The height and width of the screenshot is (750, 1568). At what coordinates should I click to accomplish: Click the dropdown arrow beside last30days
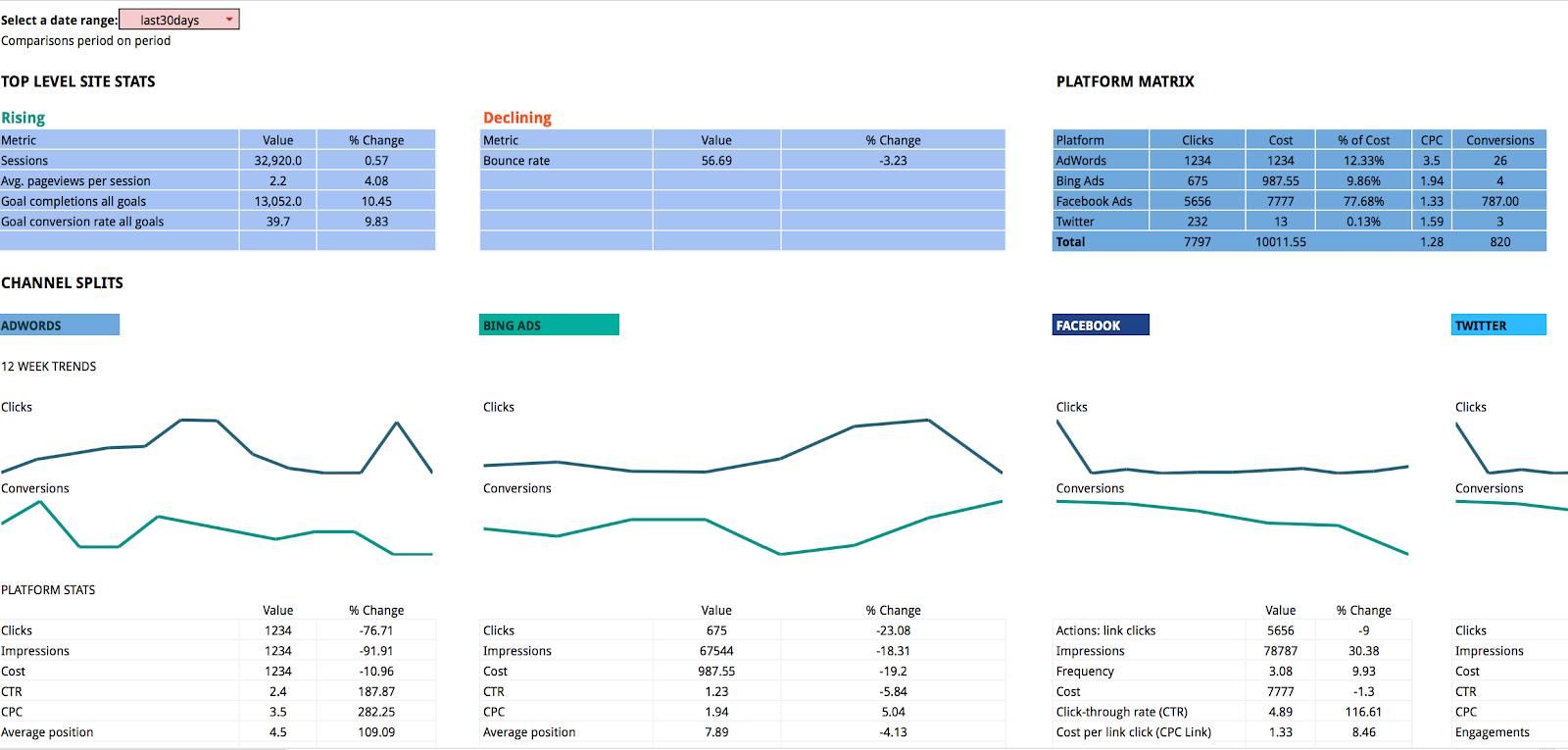[229, 20]
